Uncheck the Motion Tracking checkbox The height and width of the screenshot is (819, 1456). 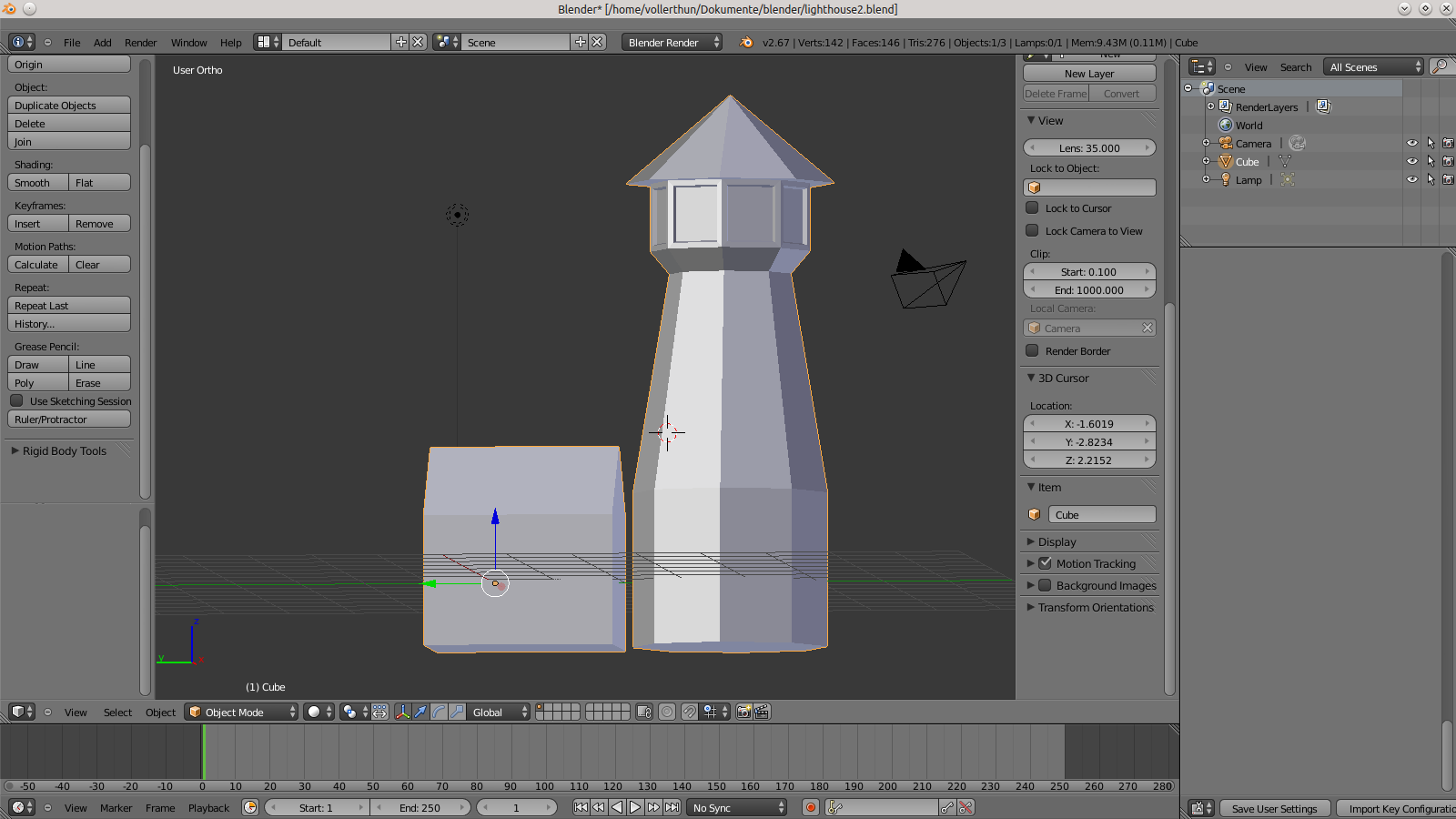(1045, 563)
